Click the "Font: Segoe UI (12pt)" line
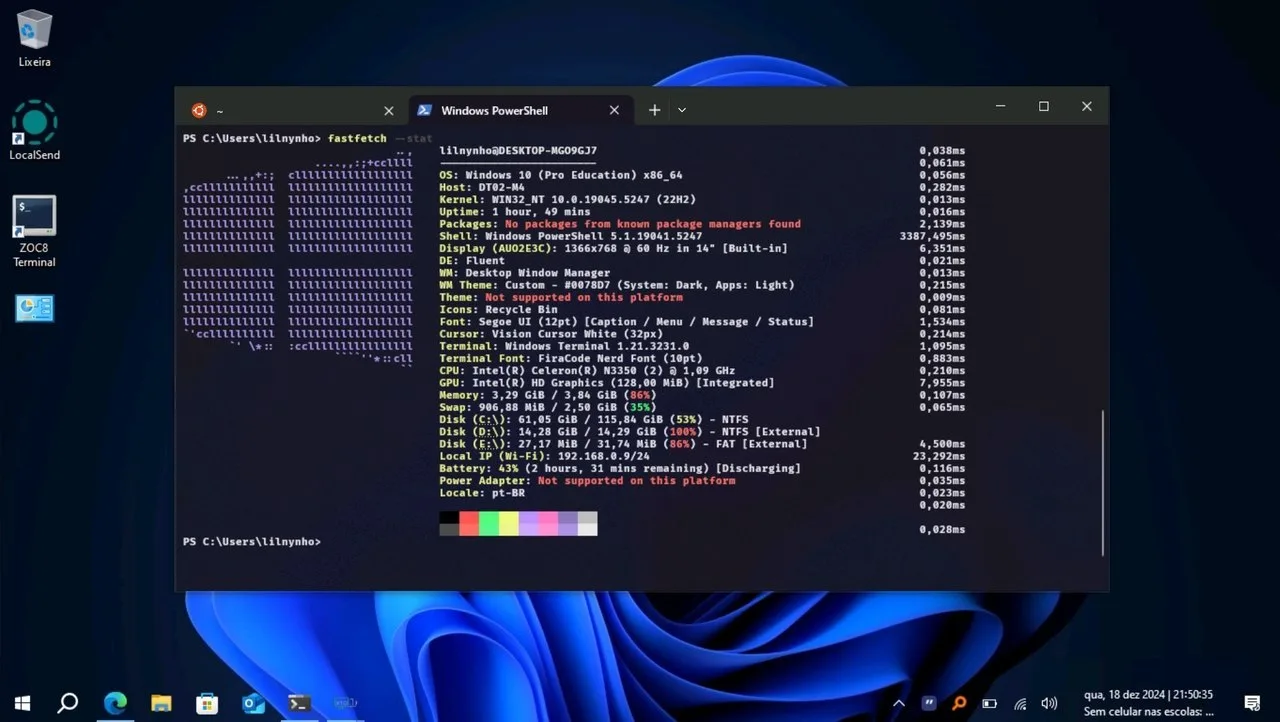 point(627,321)
